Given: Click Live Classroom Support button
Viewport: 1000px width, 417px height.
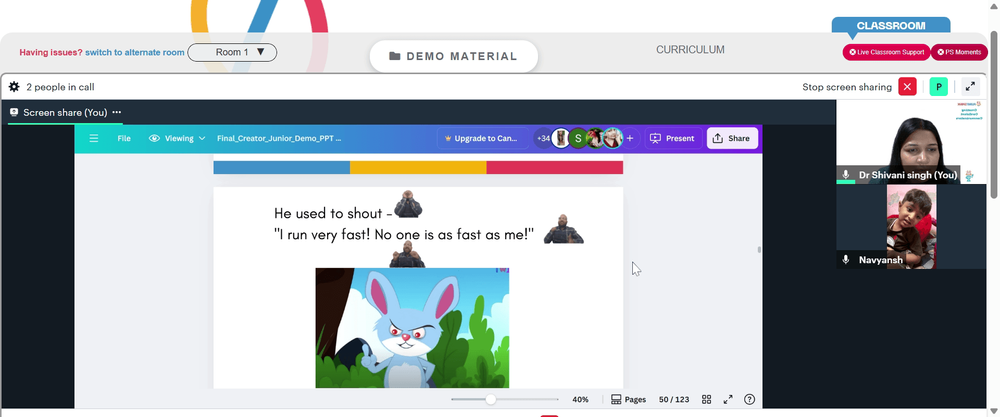Looking at the screenshot, I should coord(886,52).
